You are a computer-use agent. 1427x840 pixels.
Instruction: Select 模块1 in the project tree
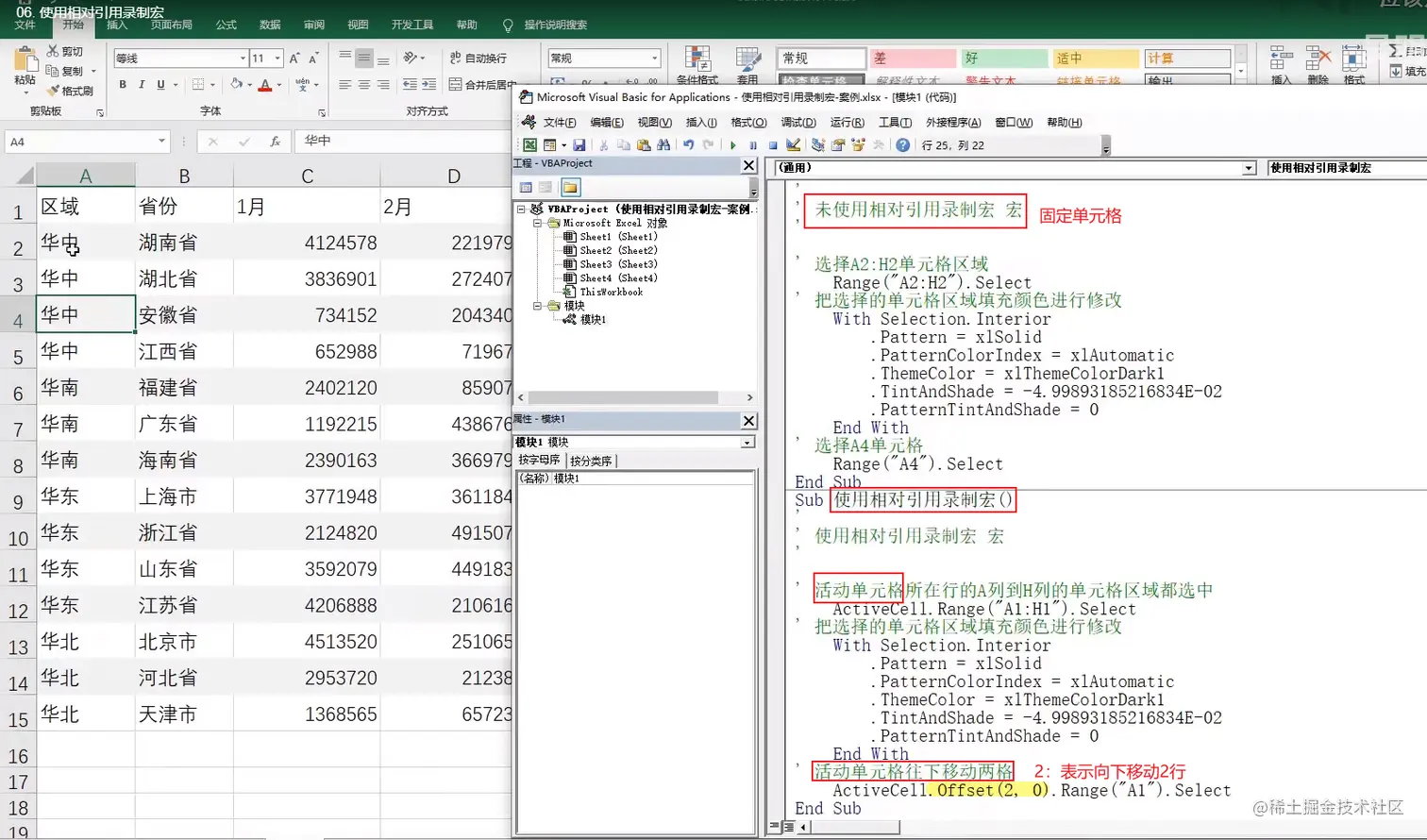tap(585, 319)
